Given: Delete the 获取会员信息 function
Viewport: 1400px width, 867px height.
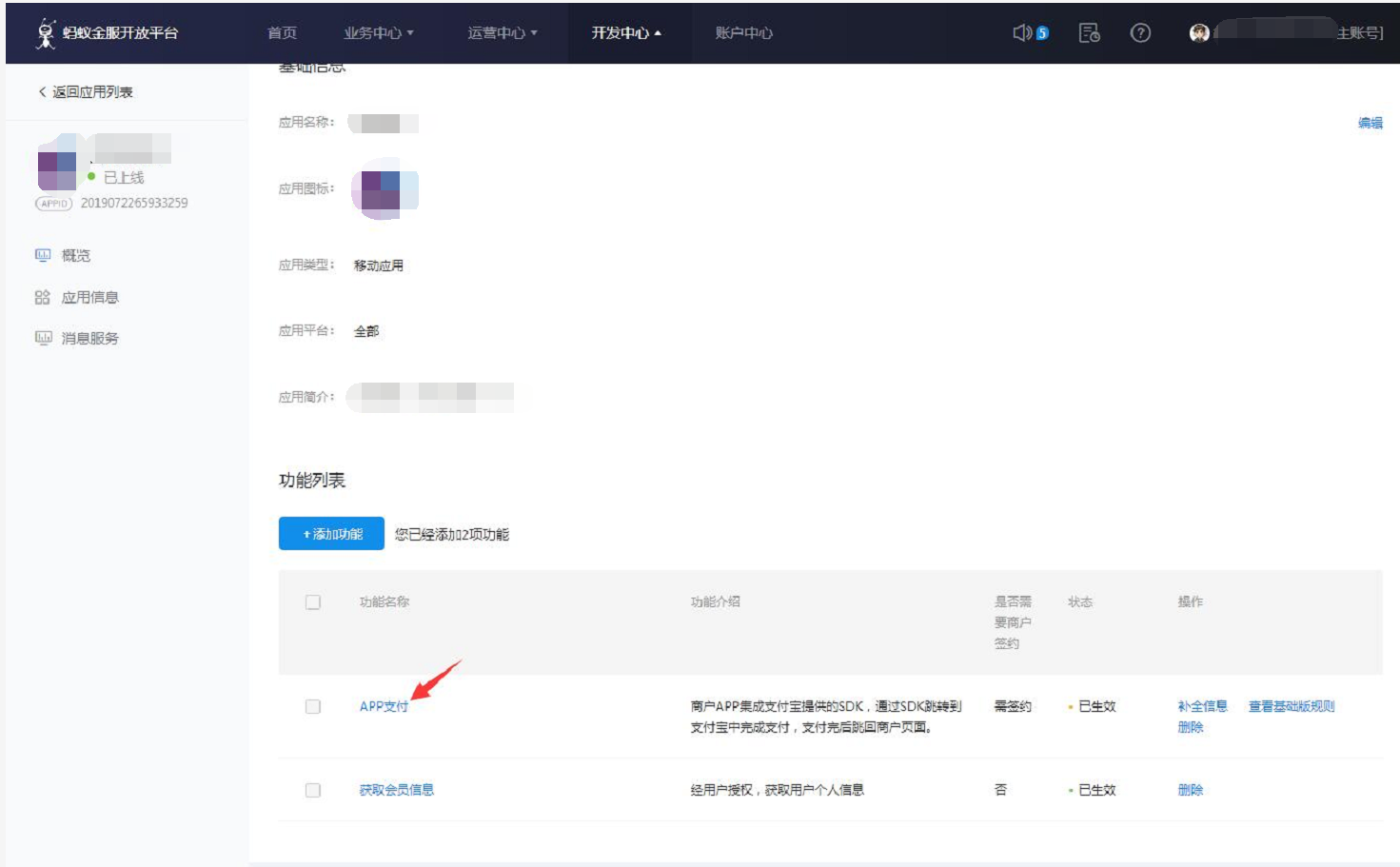Looking at the screenshot, I should coord(1191,790).
